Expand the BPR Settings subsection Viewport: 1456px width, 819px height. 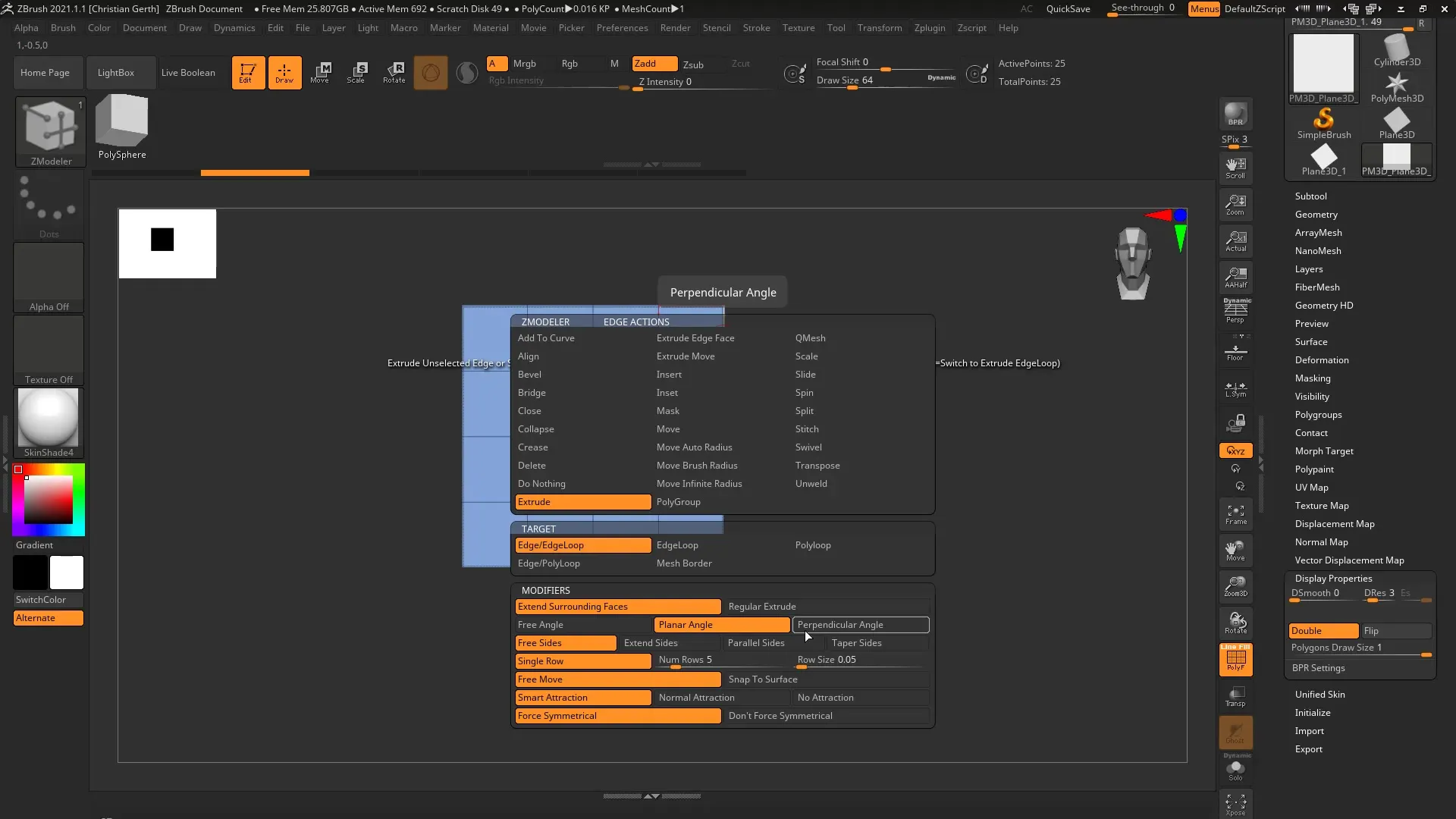click(x=1318, y=668)
